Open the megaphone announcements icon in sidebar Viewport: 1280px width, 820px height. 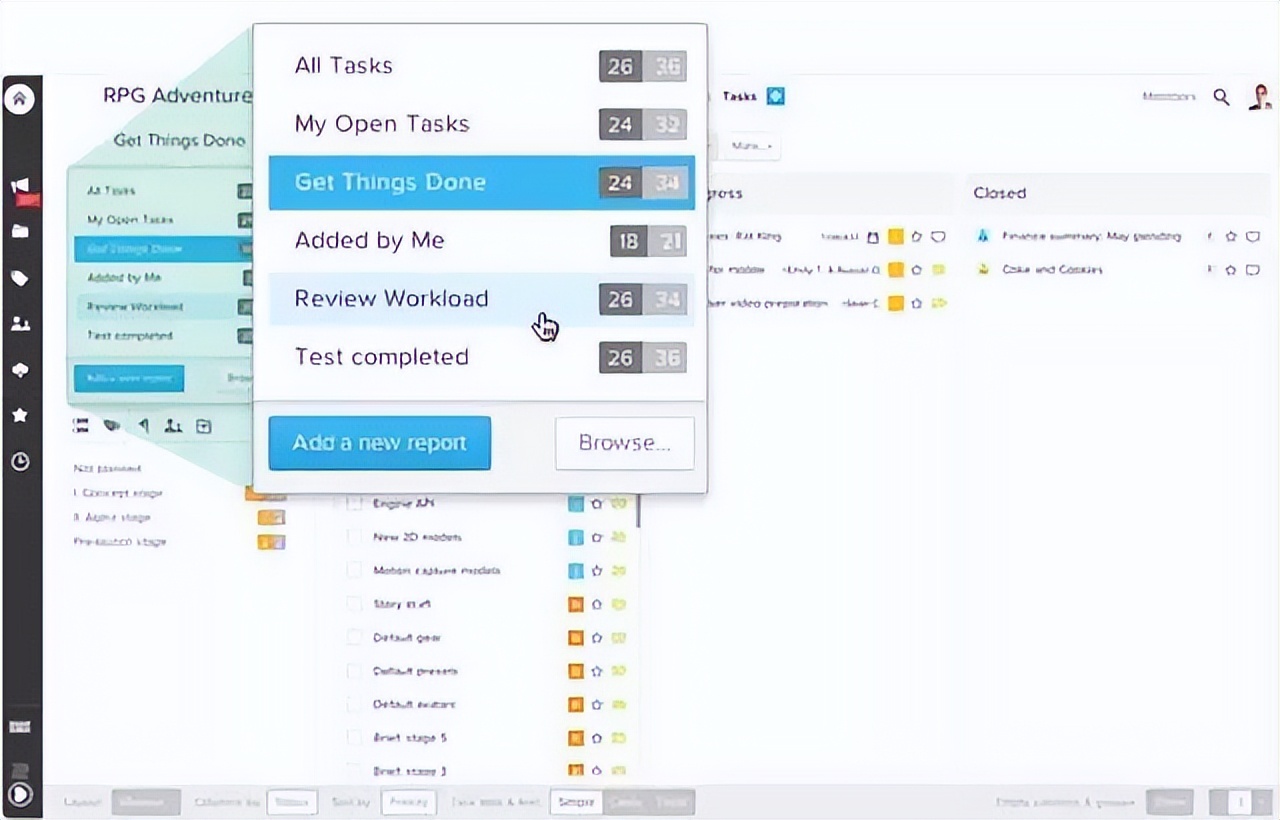[x=20, y=186]
